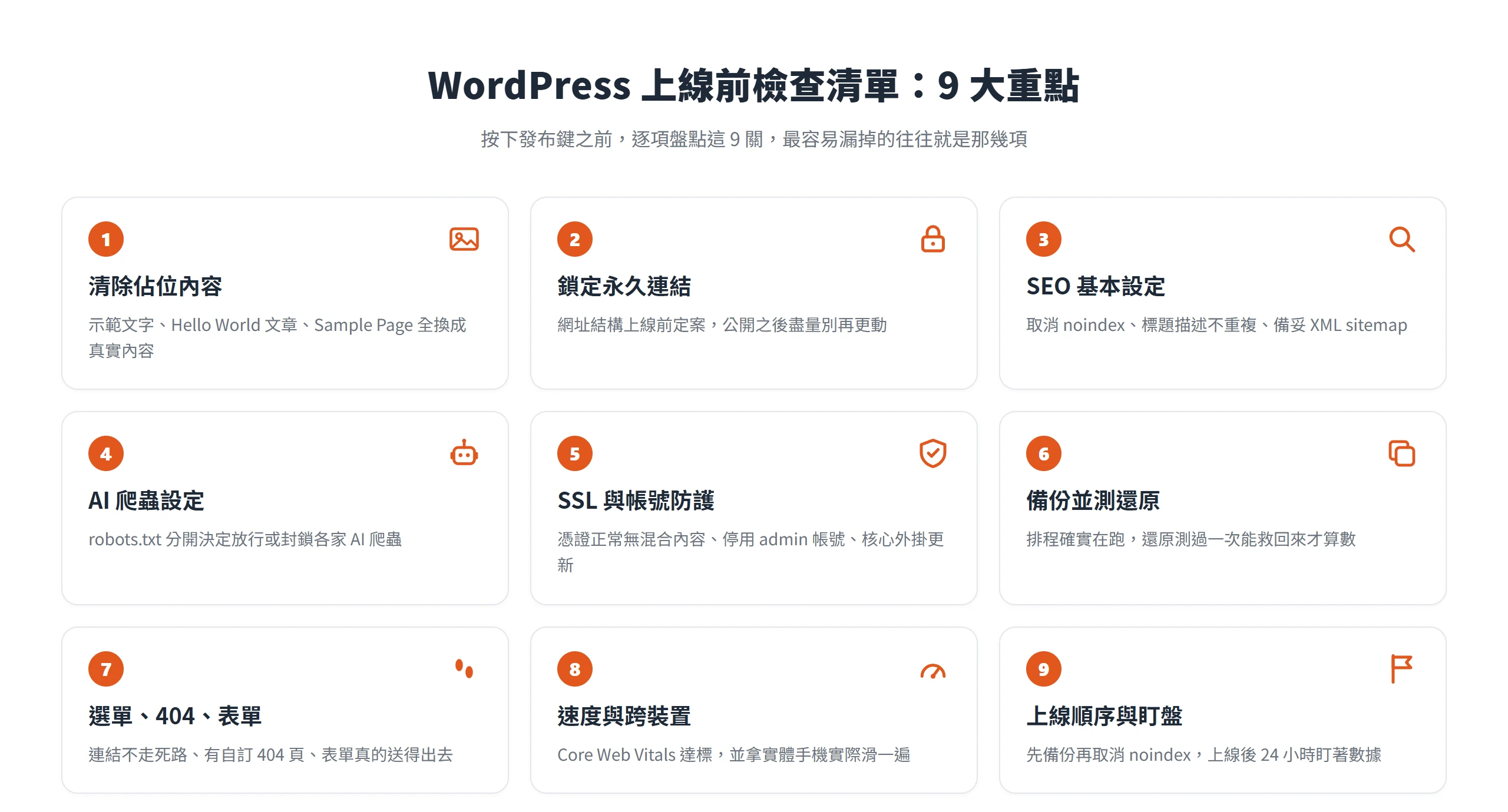Click the description mentioning 上線後 24 小時
The image size is (1508, 812).
[x=1204, y=755]
